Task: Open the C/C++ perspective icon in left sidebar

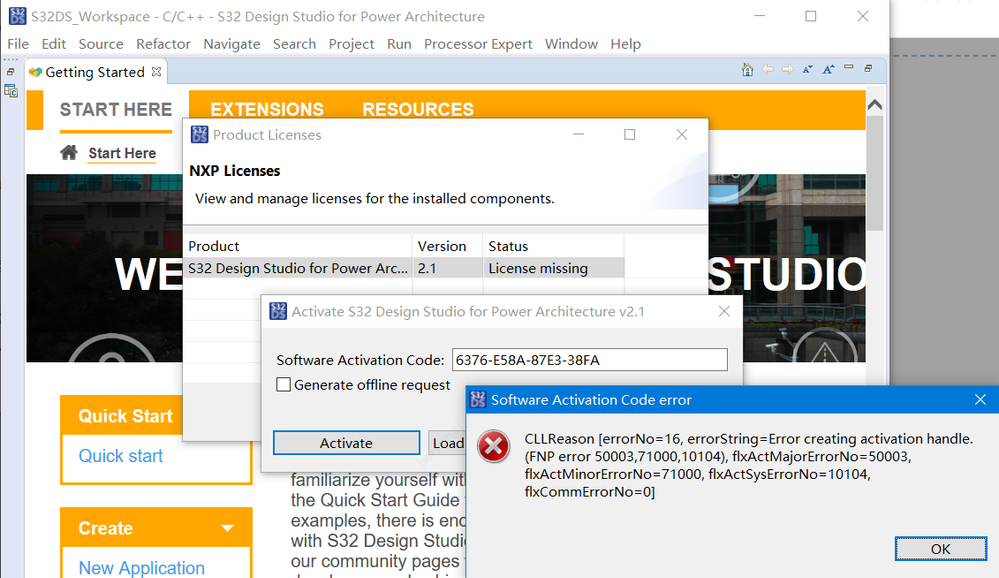Action: [x=11, y=91]
